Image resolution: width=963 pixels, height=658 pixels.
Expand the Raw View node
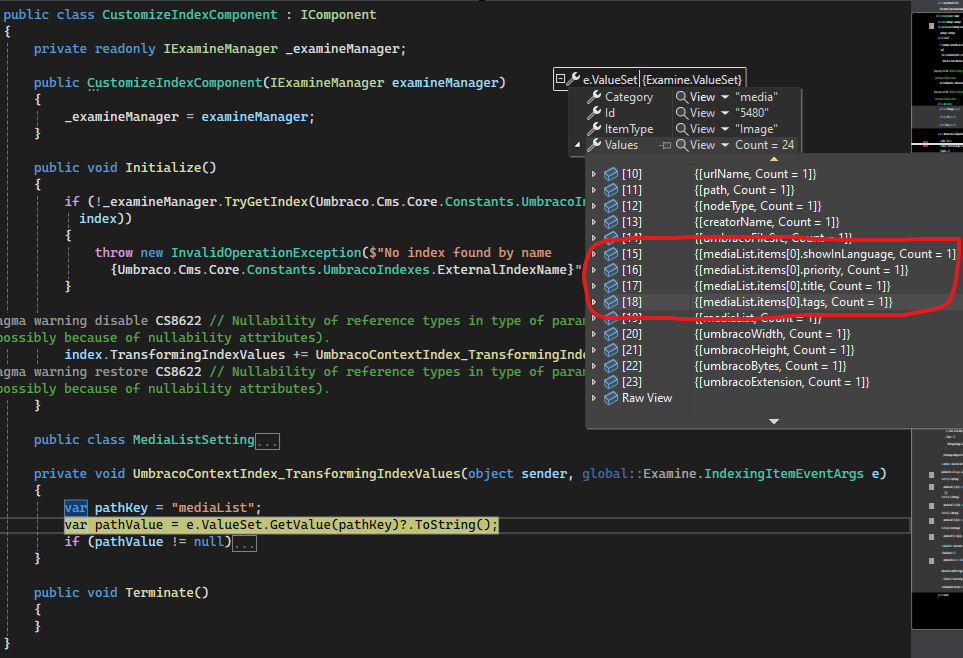pyautogui.click(x=594, y=398)
